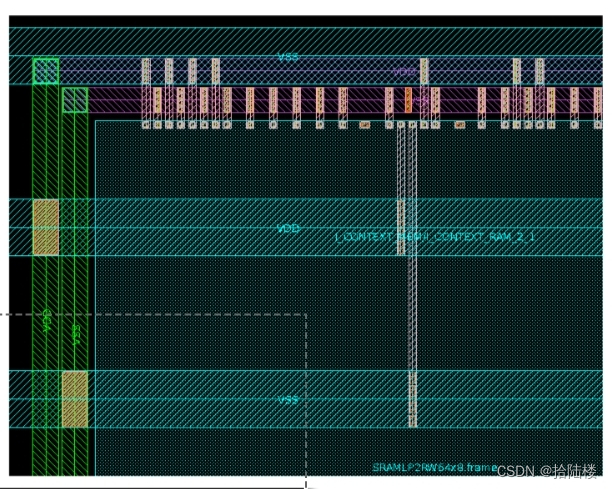This screenshot has height=489, width=613.
Task: Click the corner of the dashed selection outline
Action: 306,314
